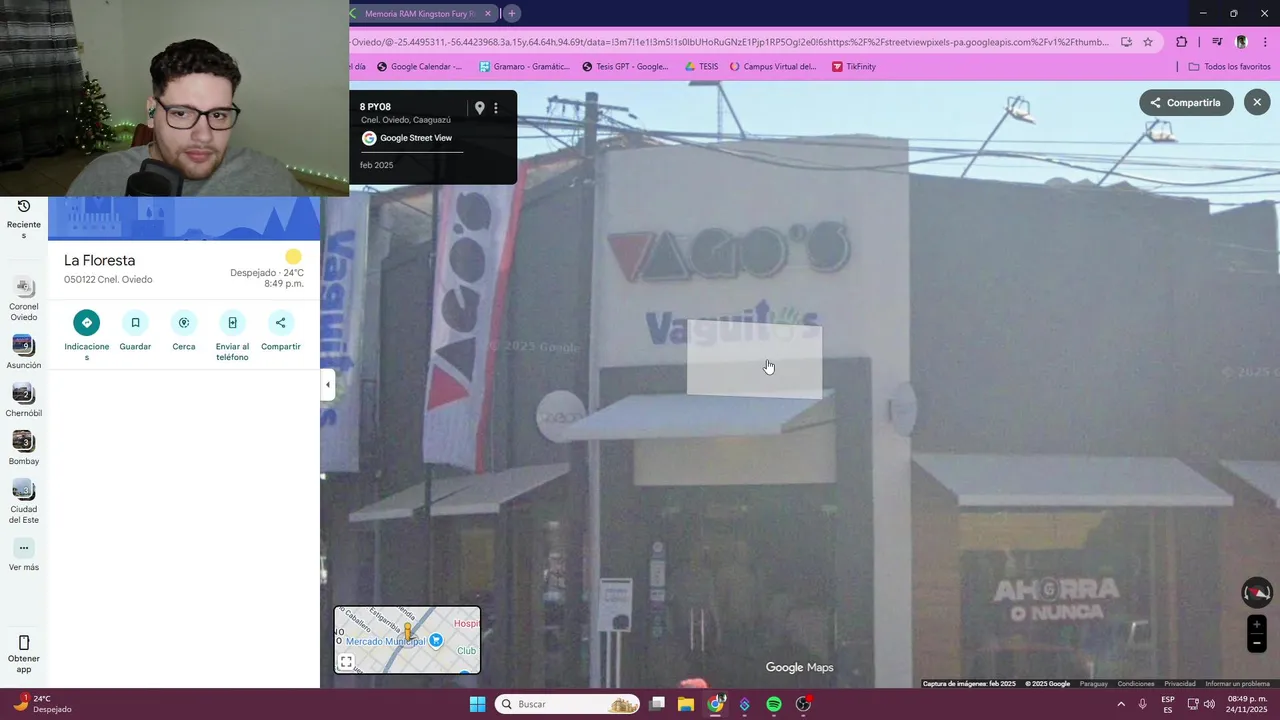Image resolution: width=1280 pixels, height=720 pixels.
Task: Switch to Memoria RAM Kingston Fury tab
Action: [x=418, y=14]
